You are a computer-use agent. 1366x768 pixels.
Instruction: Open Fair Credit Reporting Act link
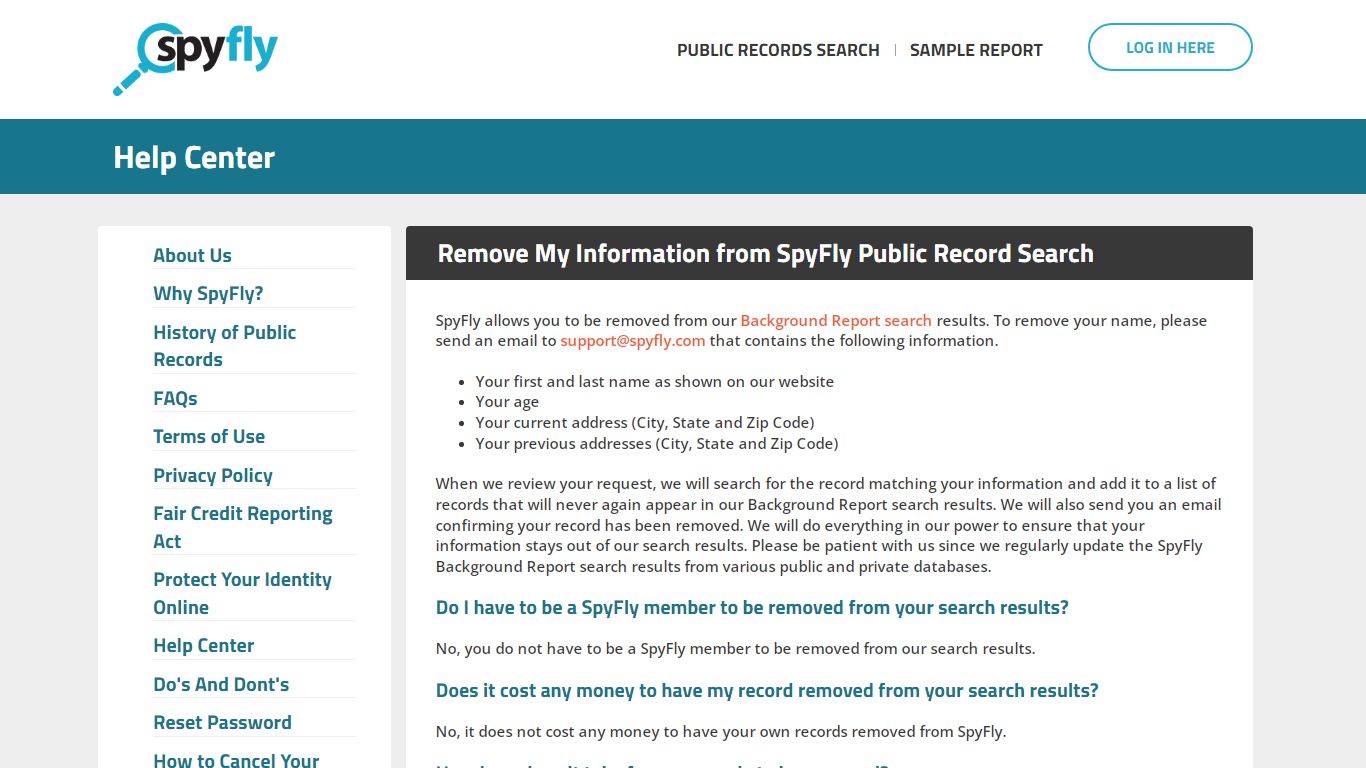coord(243,527)
